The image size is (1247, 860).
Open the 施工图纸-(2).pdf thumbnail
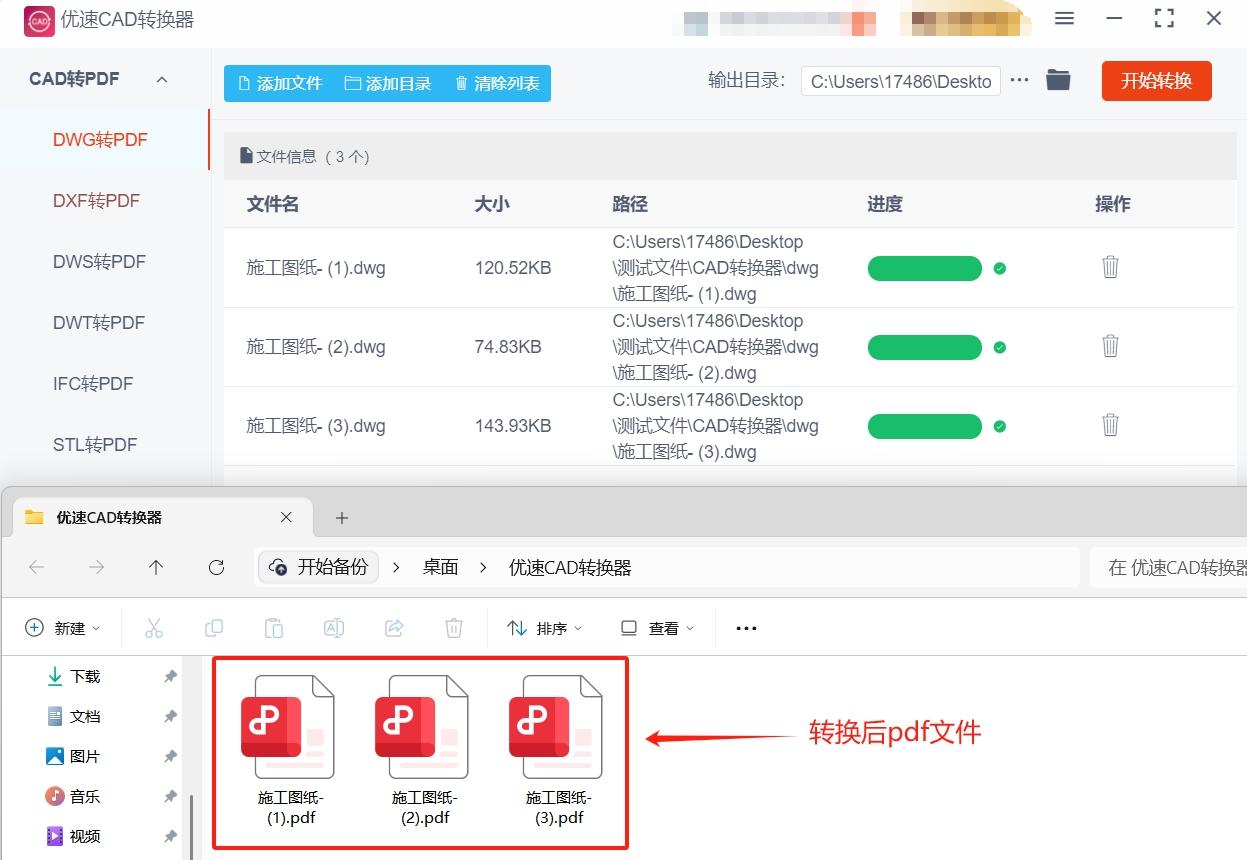421,727
